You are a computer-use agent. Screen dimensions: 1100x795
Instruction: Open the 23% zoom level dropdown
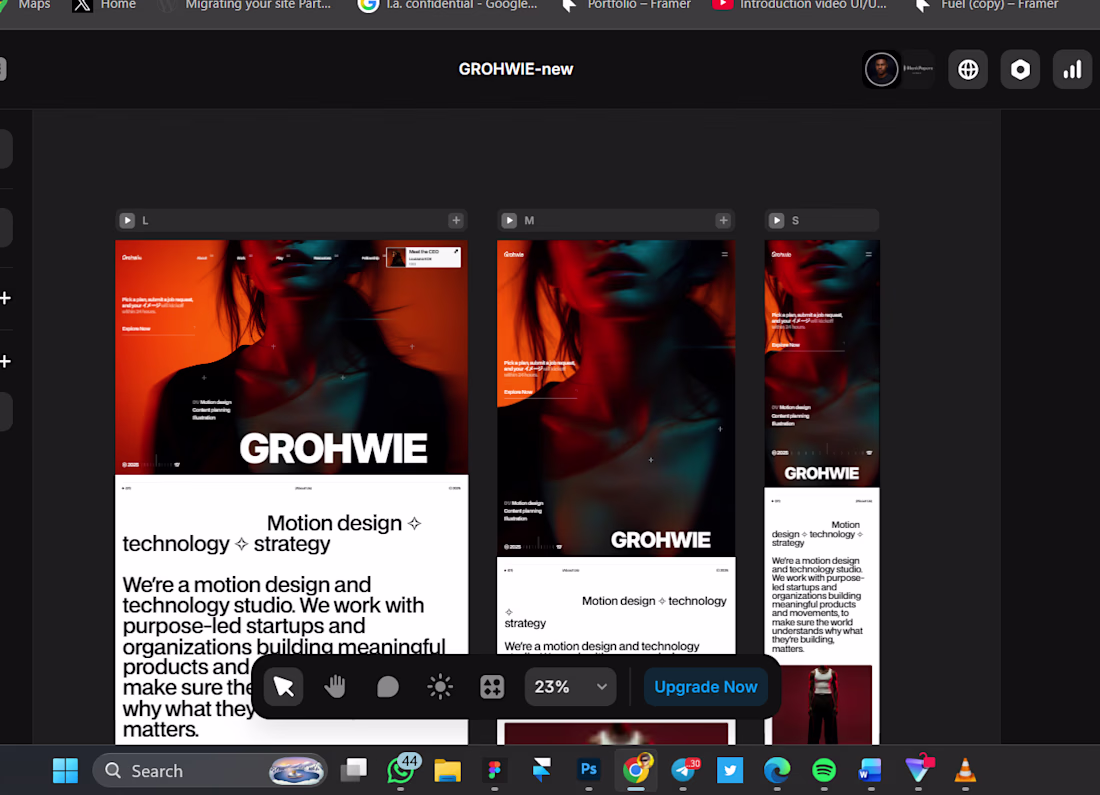570,686
